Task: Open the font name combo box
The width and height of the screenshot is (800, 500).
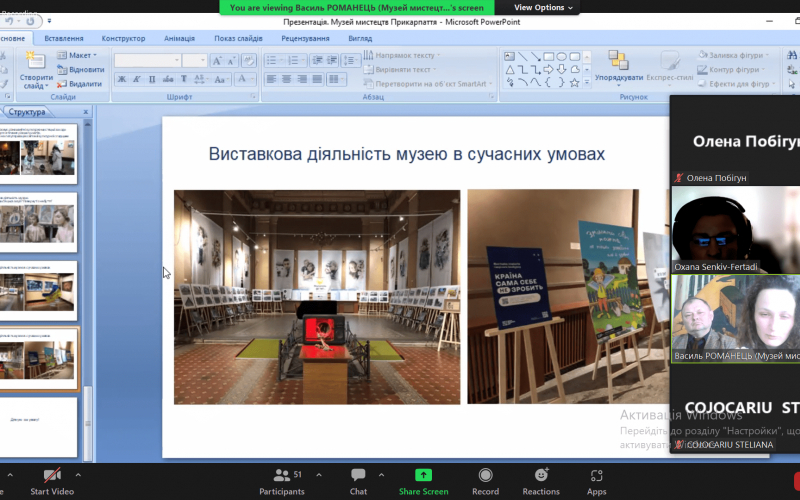Action: pos(147,60)
